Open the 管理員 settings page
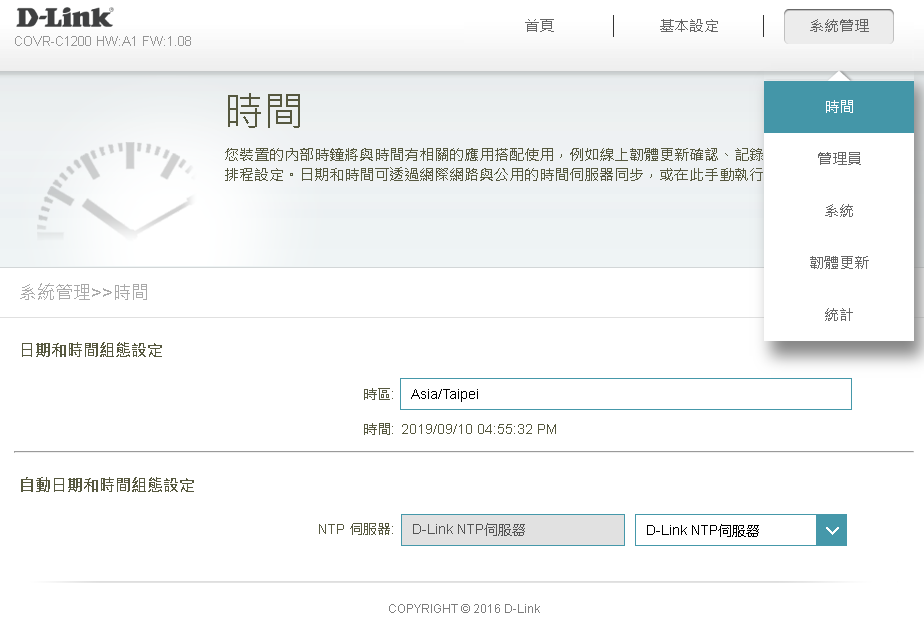The width and height of the screenshot is (924, 619). pos(838,159)
